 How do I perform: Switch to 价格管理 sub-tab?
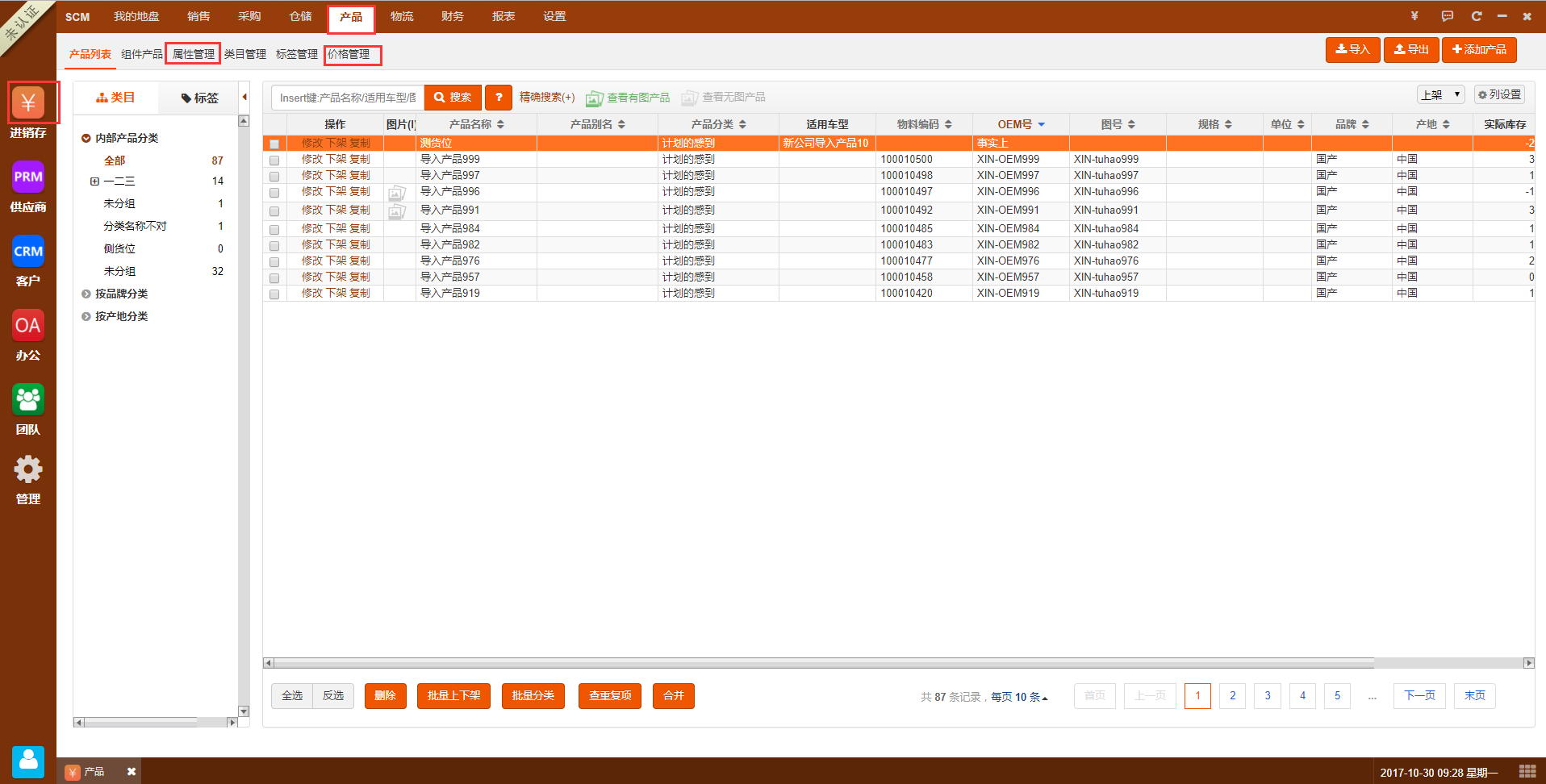click(349, 54)
